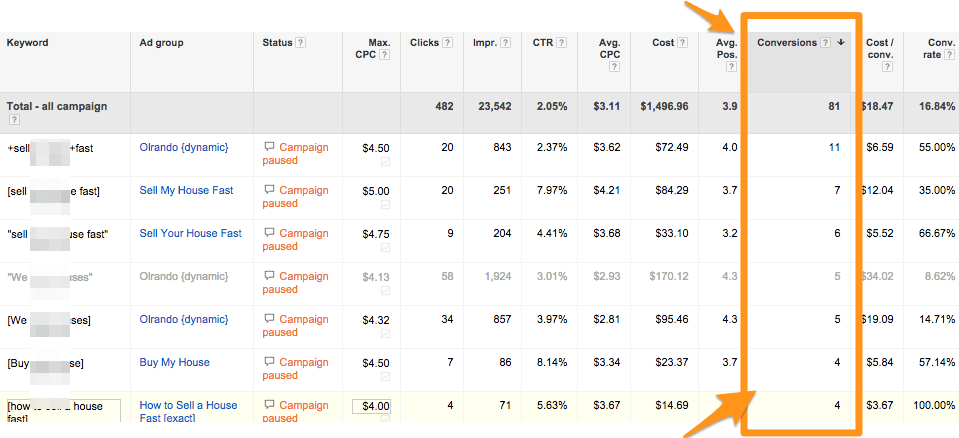Screen dimensions: 959x438
Task: Click the keyword edit box in the last row
Action: [62, 411]
